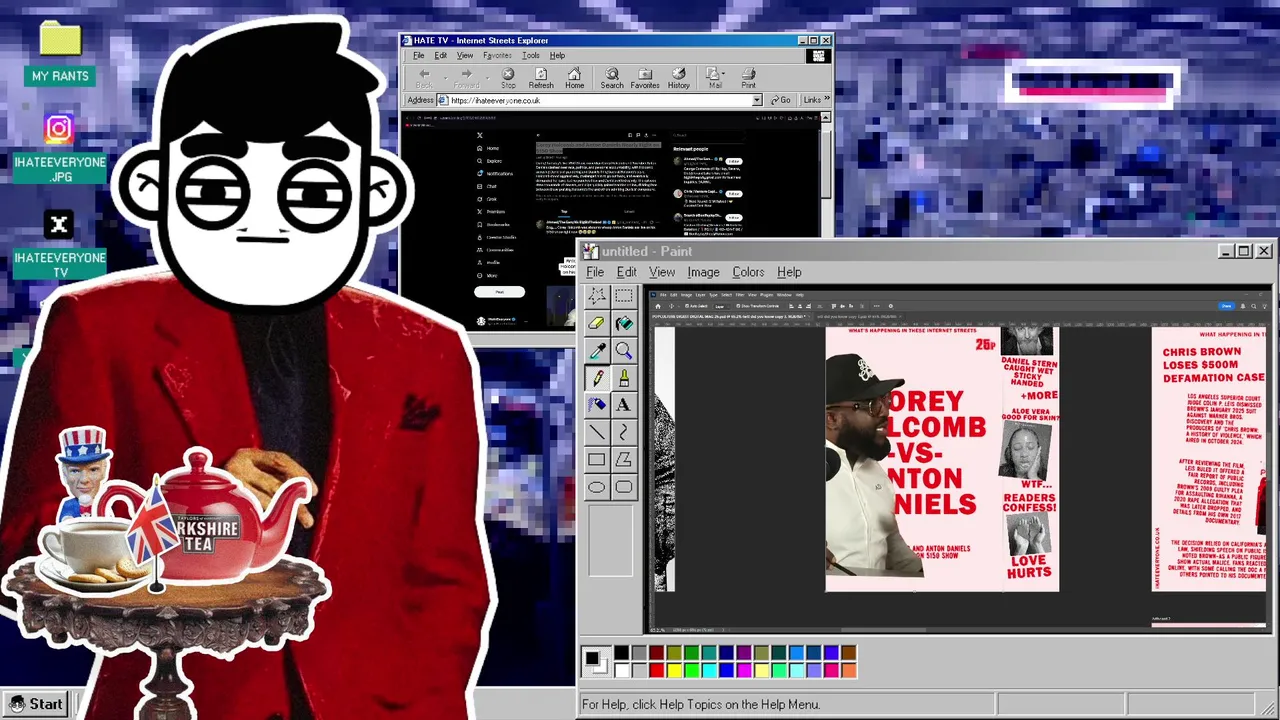Choose the Polygon shape tool
Viewport: 1280px width, 720px height.
[623, 459]
